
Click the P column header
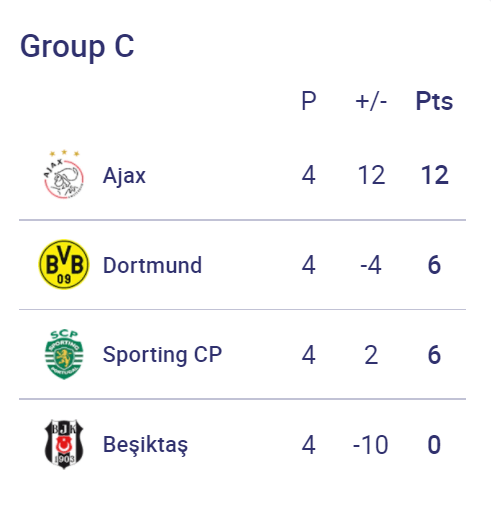point(309,101)
